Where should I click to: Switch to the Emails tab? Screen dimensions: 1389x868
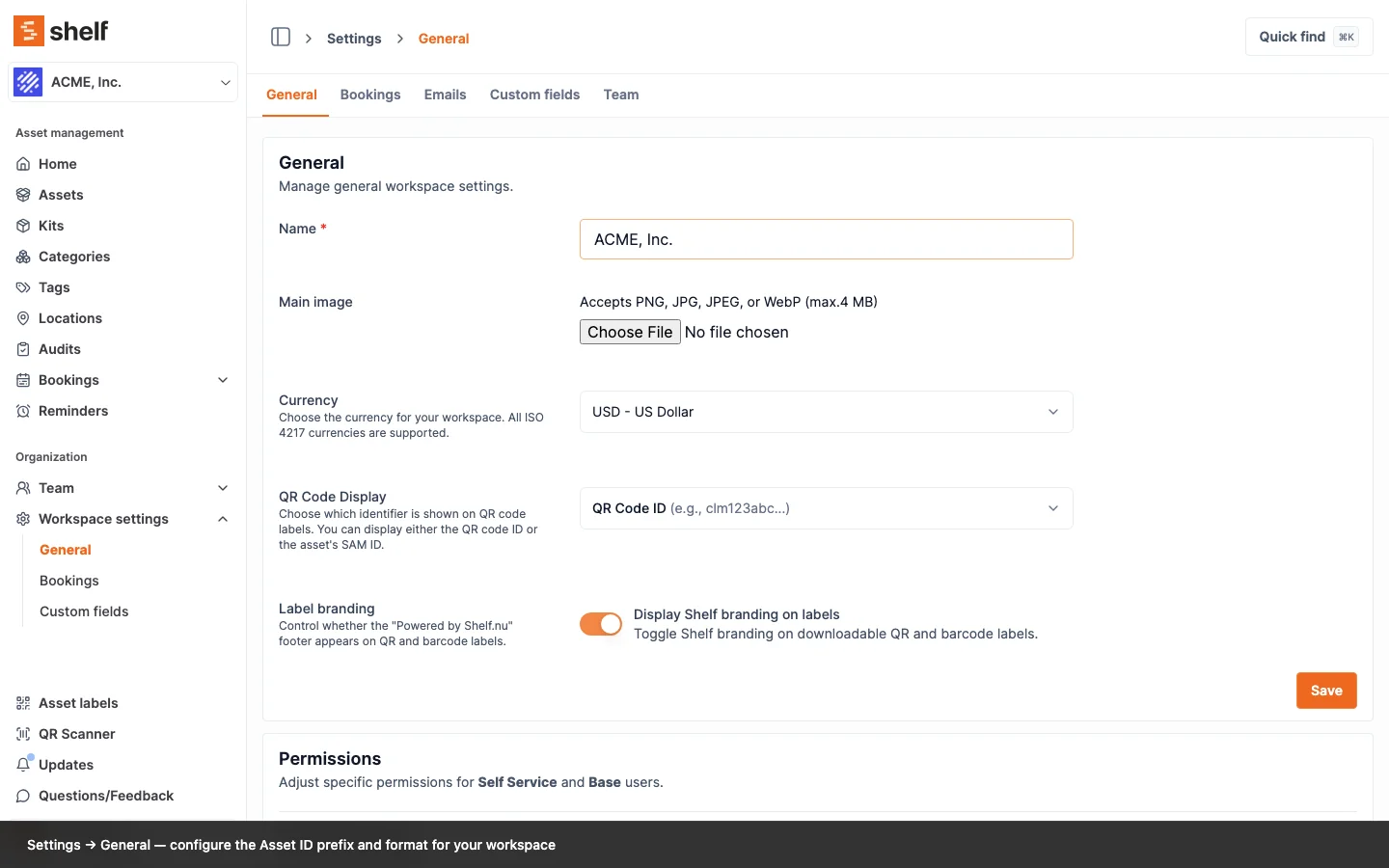445,95
